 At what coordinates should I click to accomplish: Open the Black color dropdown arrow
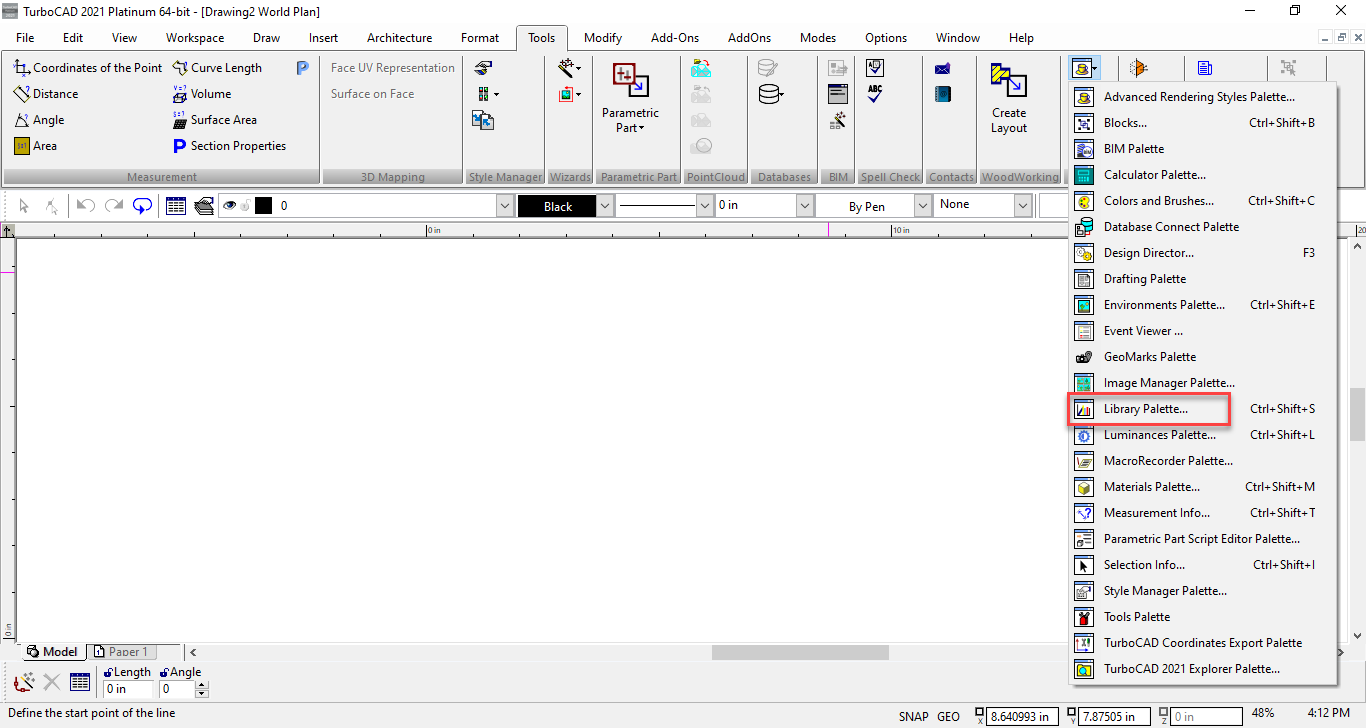tap(605, 206)
